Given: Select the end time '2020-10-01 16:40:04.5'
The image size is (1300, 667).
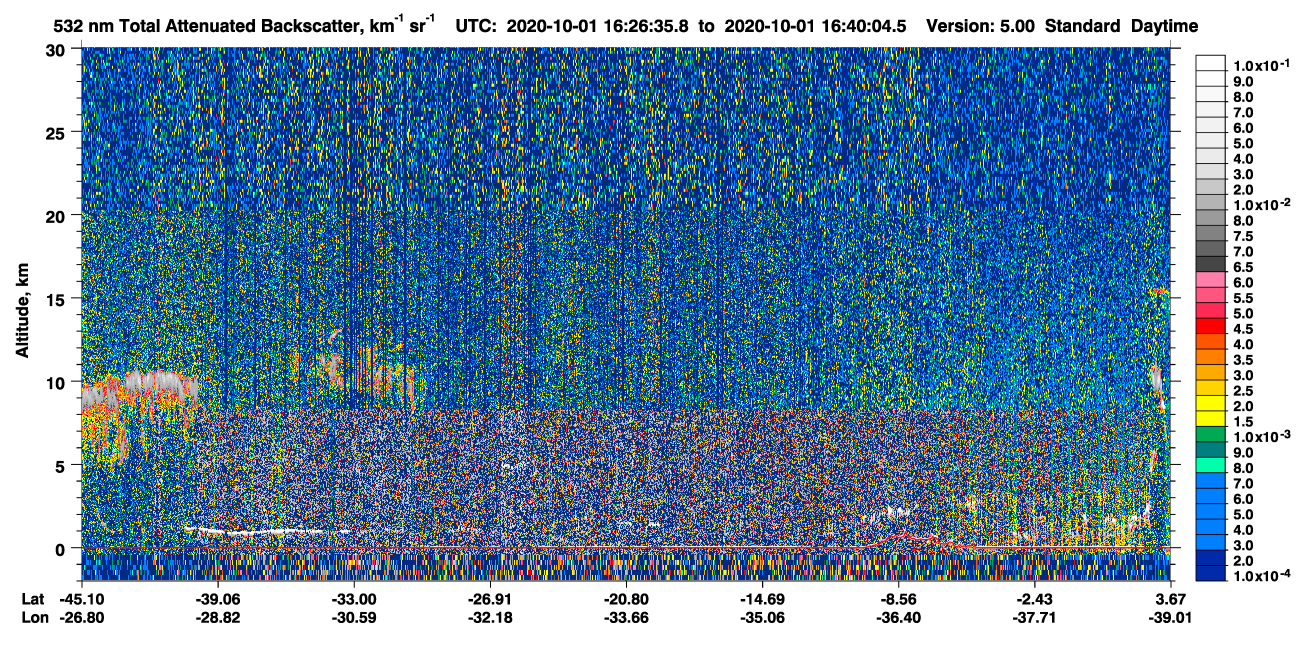Looking at the screenshot, I should (x=816, y=26).
